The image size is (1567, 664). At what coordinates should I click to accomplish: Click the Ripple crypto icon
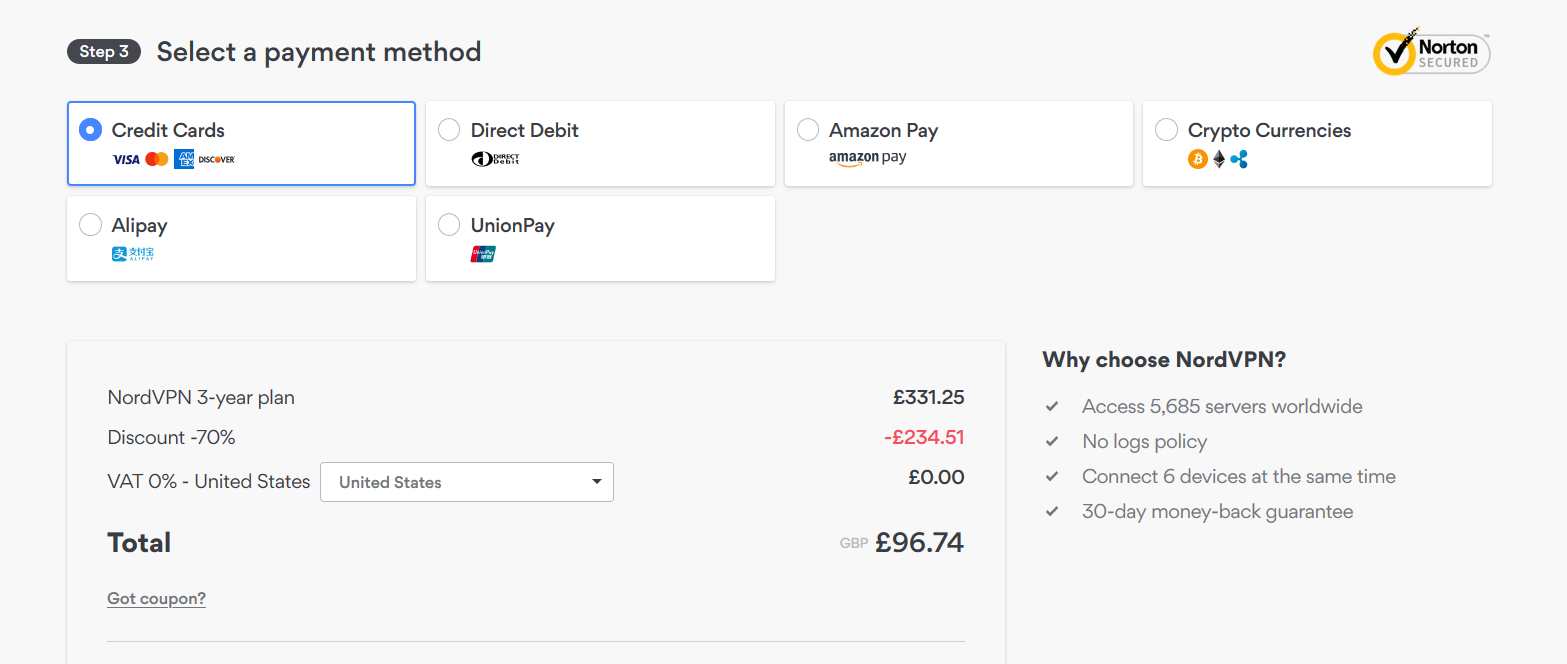click(x=1240, y=159)
